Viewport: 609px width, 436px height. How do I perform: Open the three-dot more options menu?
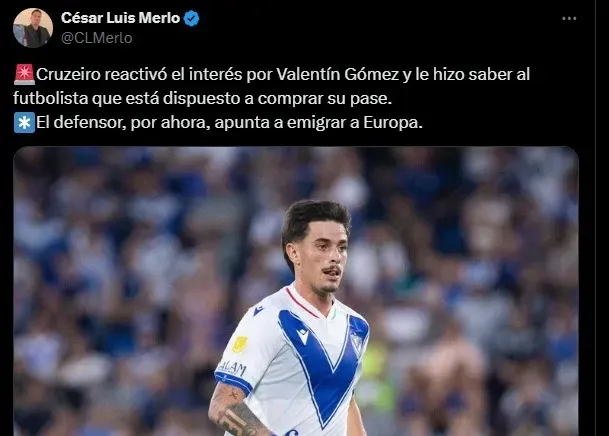pos(569,18)
